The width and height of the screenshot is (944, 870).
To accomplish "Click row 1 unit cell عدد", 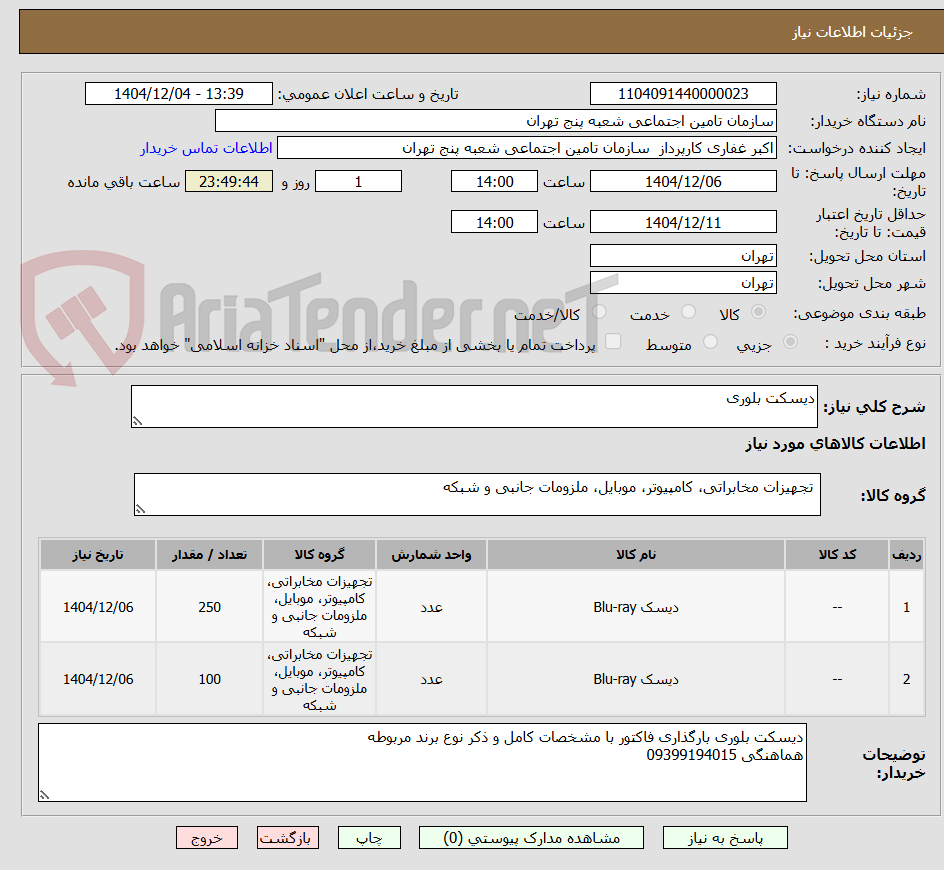I will (431, 607).
